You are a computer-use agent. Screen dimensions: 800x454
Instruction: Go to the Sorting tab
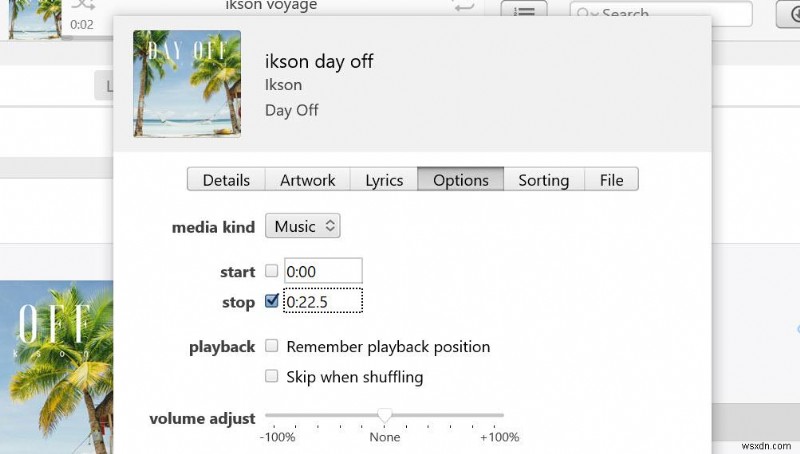[543, 180]
